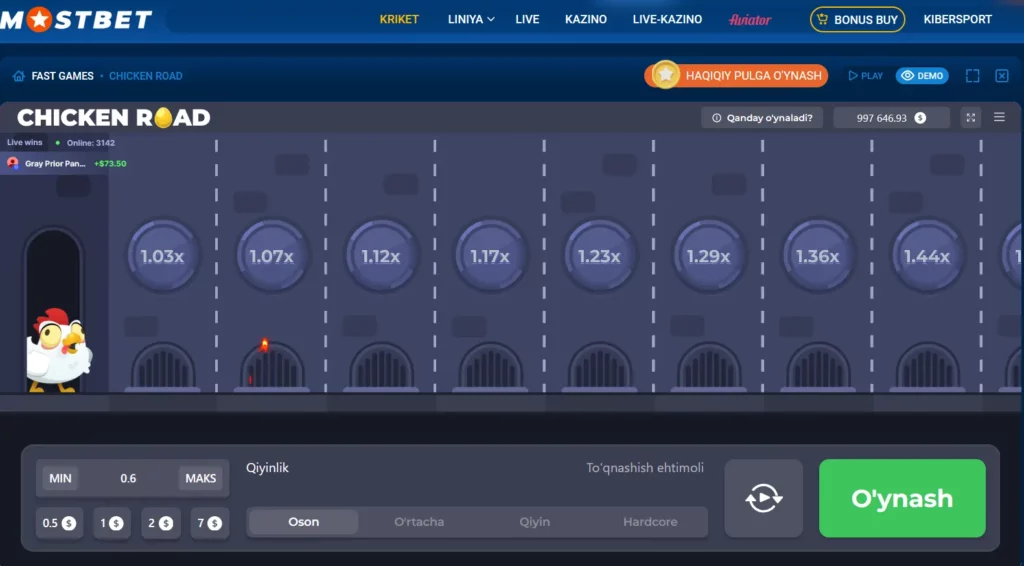Select the Hardcore difficulty
Screen dimensions: 1024x566
pos(650,522)
